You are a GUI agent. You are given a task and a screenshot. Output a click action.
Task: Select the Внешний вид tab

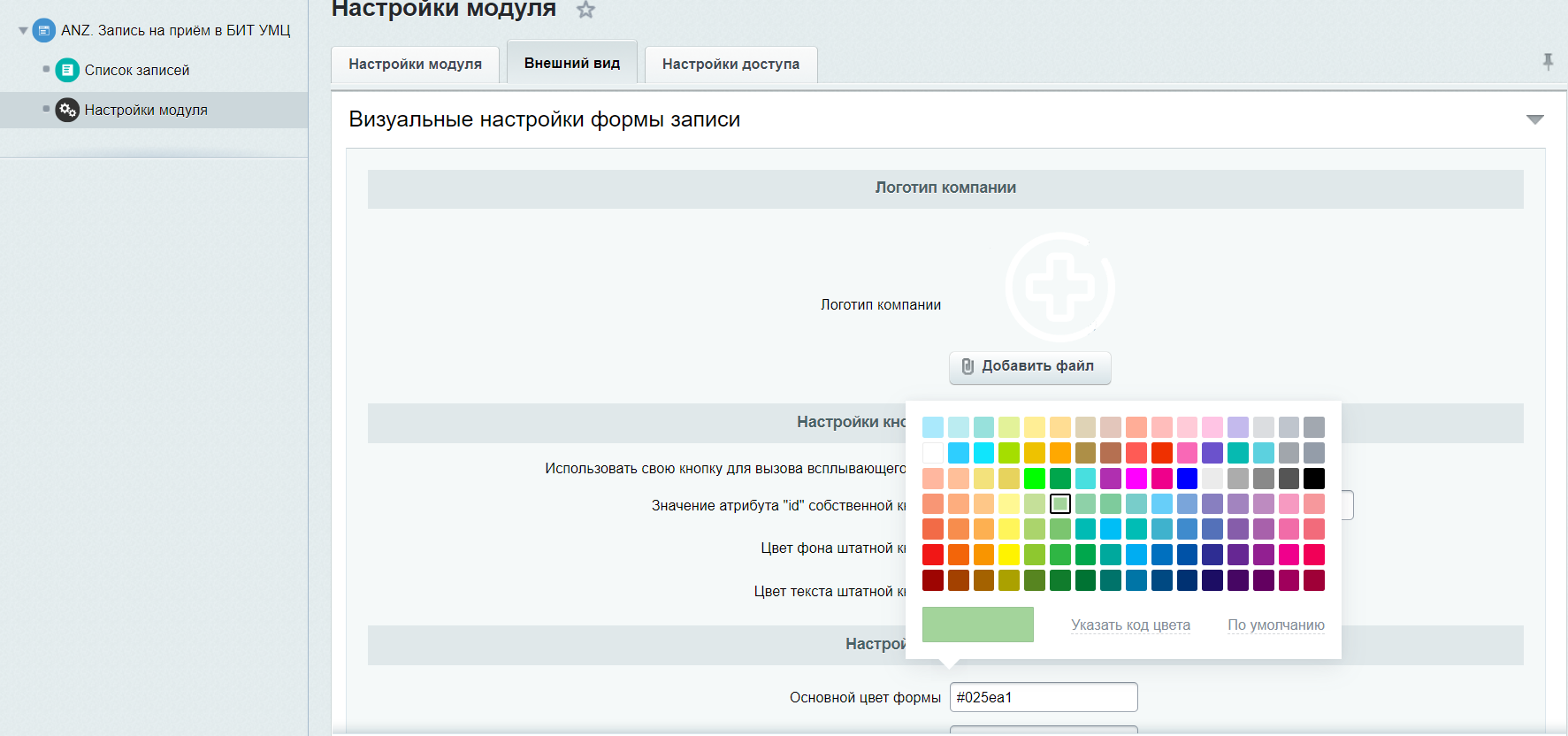click(572, 63)
